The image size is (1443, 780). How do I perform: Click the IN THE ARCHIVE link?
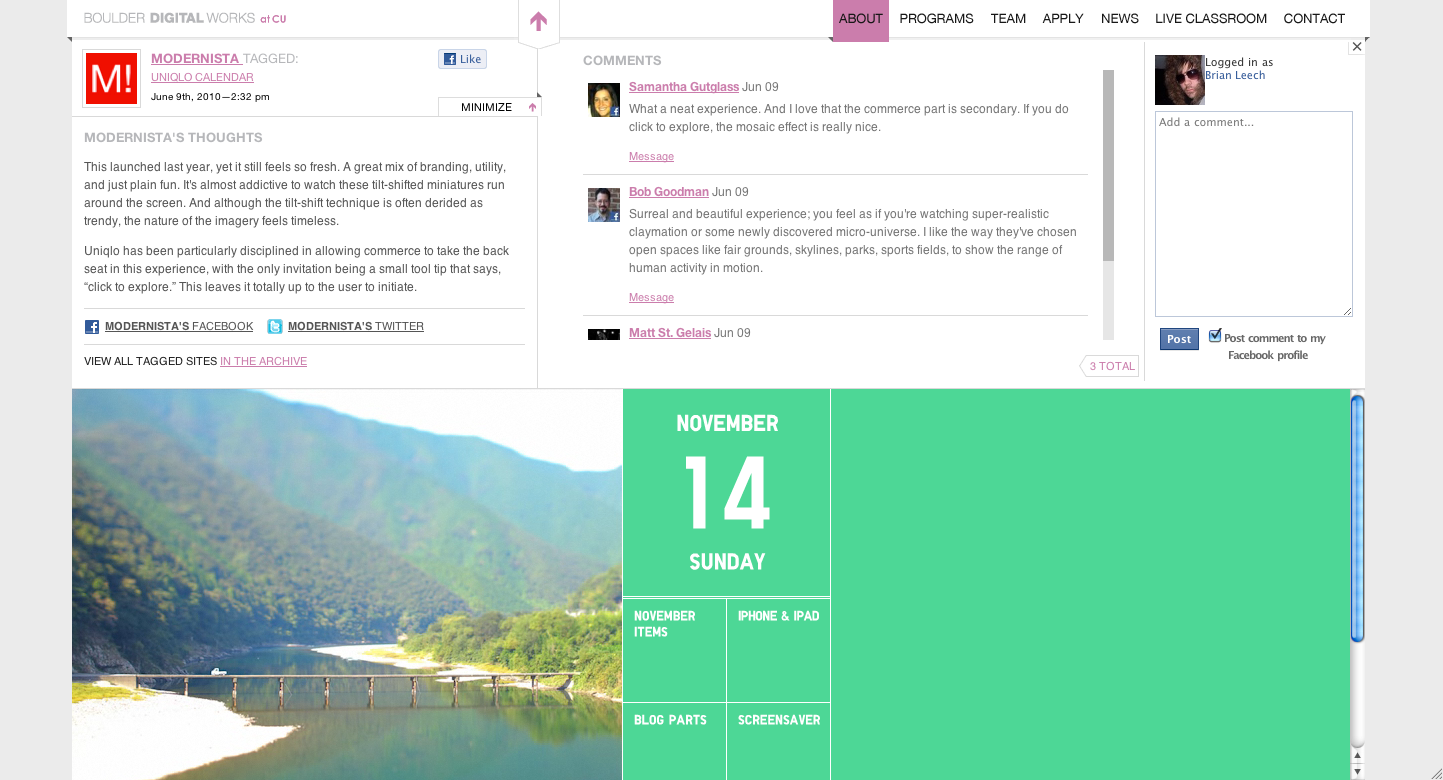[263, 362]
